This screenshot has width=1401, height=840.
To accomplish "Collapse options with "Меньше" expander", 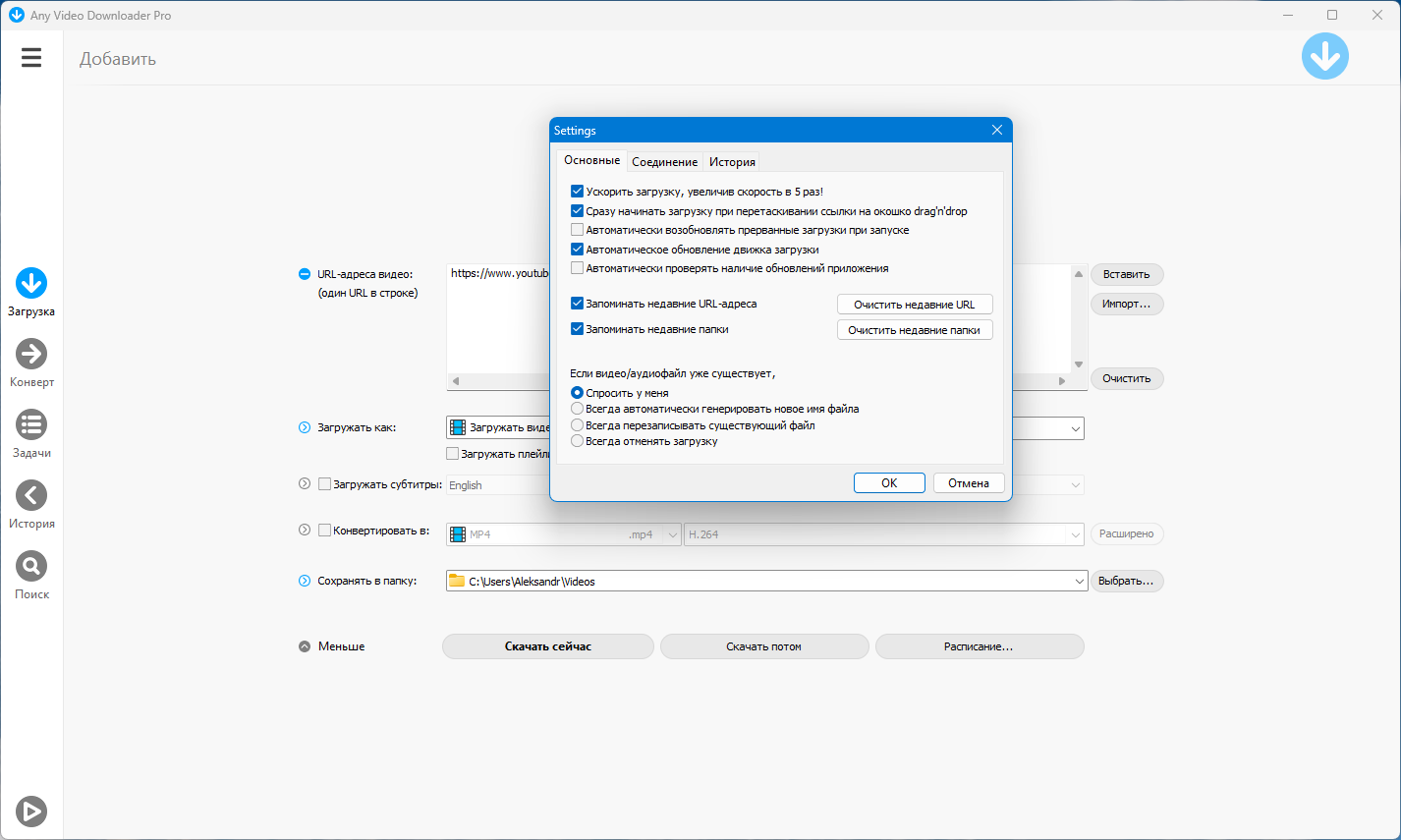I will coord(305,646).
